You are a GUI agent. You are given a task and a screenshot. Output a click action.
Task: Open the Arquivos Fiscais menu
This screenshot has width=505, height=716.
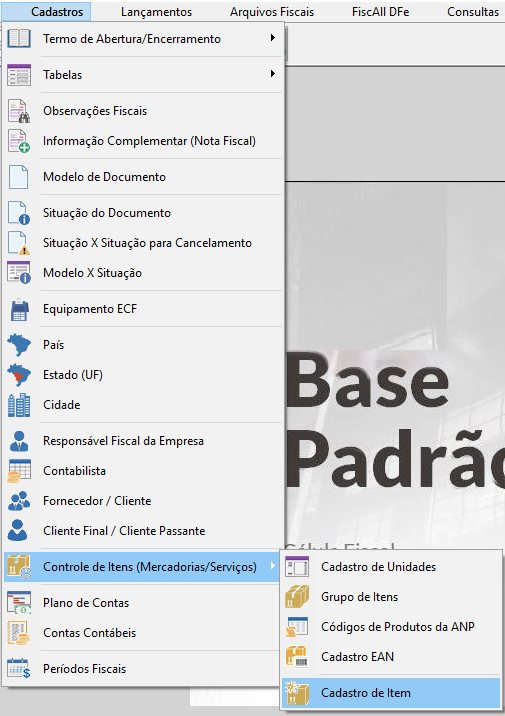click(x=272, y=12)
